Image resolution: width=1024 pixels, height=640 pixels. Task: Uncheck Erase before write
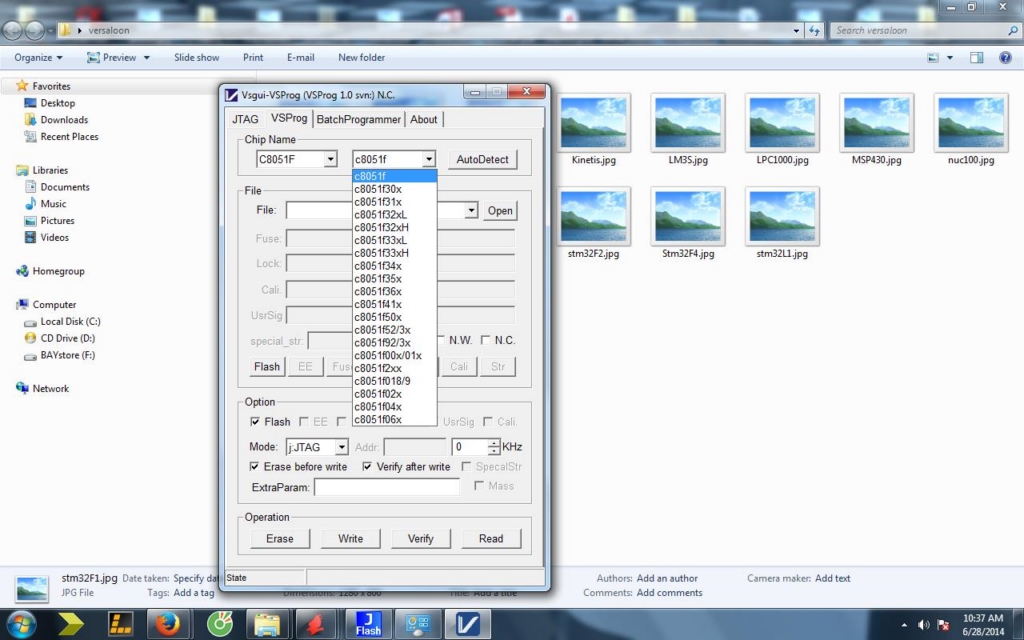click(254, 467)
